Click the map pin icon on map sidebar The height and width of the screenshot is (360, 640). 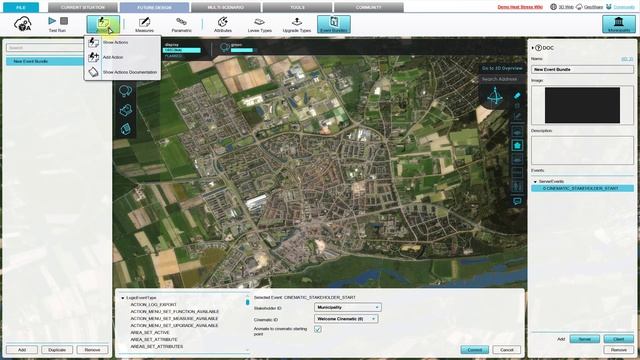(x=125, y=110)
